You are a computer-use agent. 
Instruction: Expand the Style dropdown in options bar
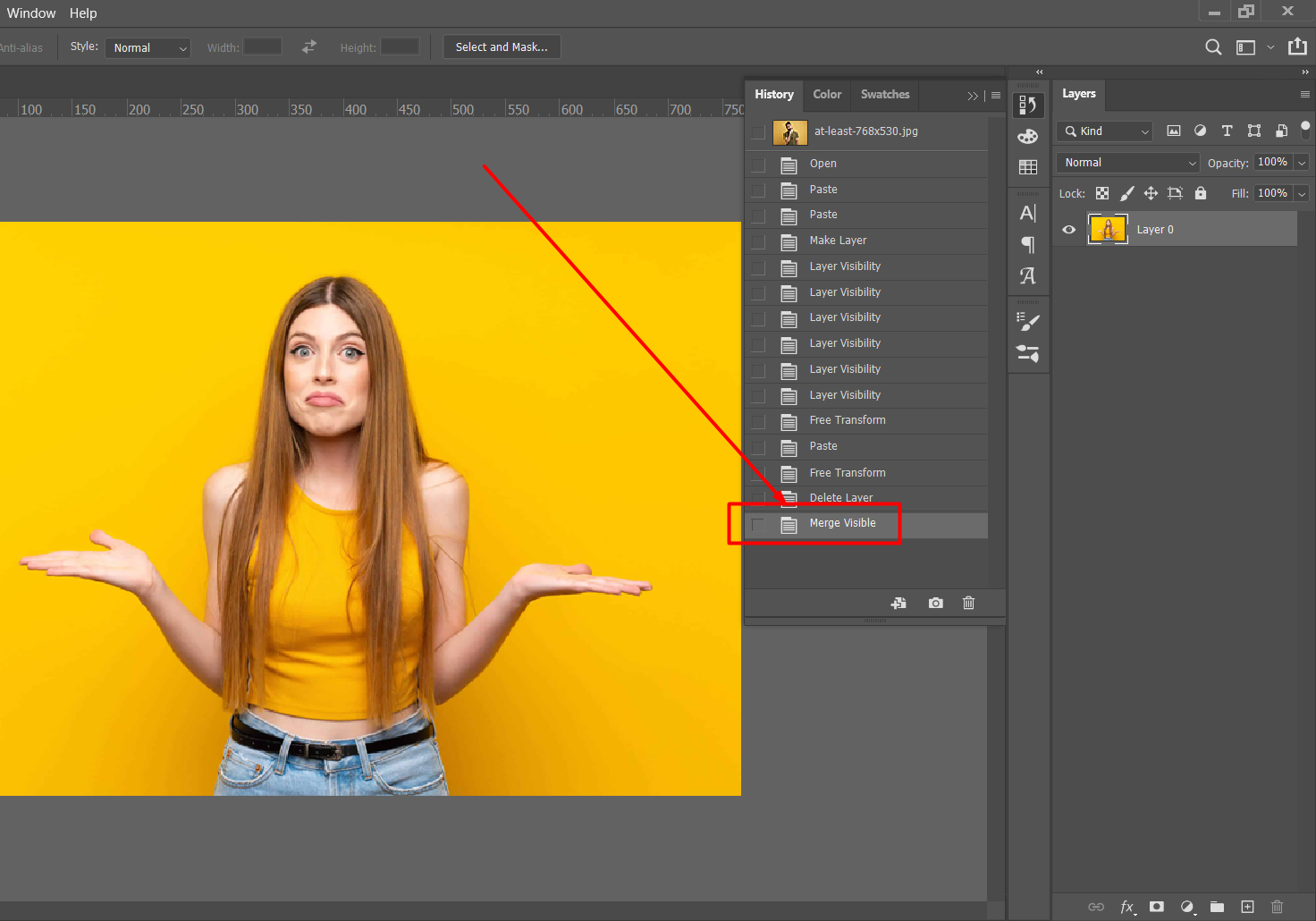tap(148, 48)
